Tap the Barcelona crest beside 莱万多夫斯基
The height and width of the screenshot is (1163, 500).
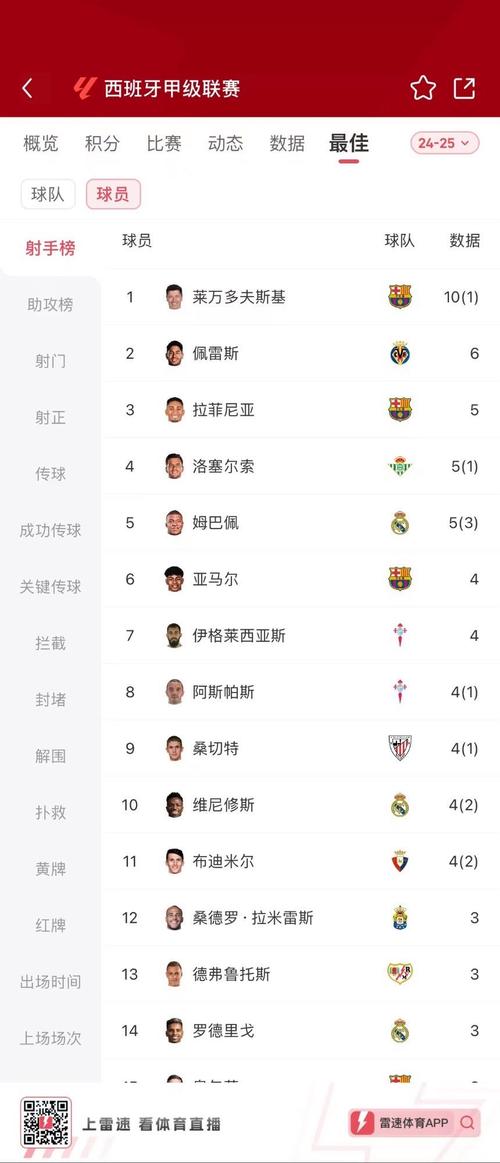(x=400, y=297)
